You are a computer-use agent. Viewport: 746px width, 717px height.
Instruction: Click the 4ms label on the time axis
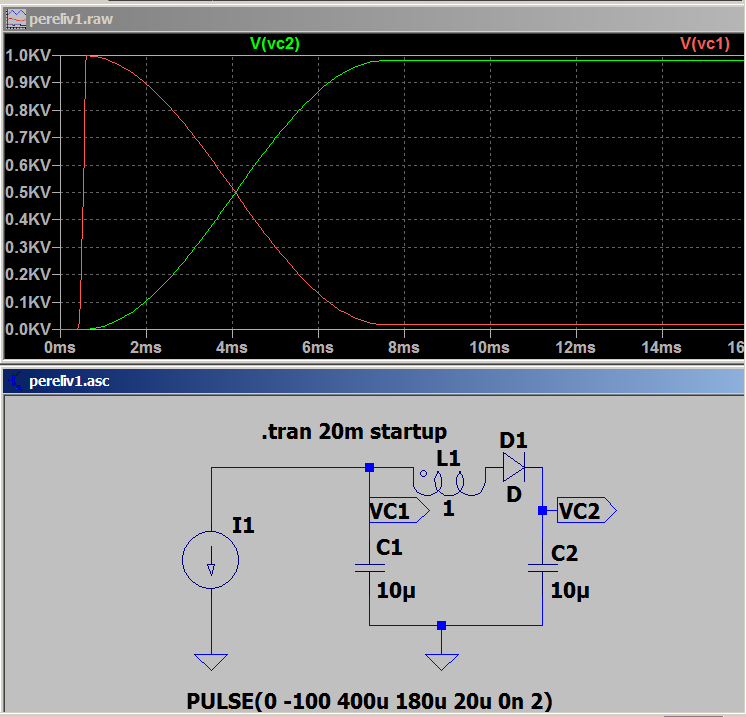coord(232,347)
